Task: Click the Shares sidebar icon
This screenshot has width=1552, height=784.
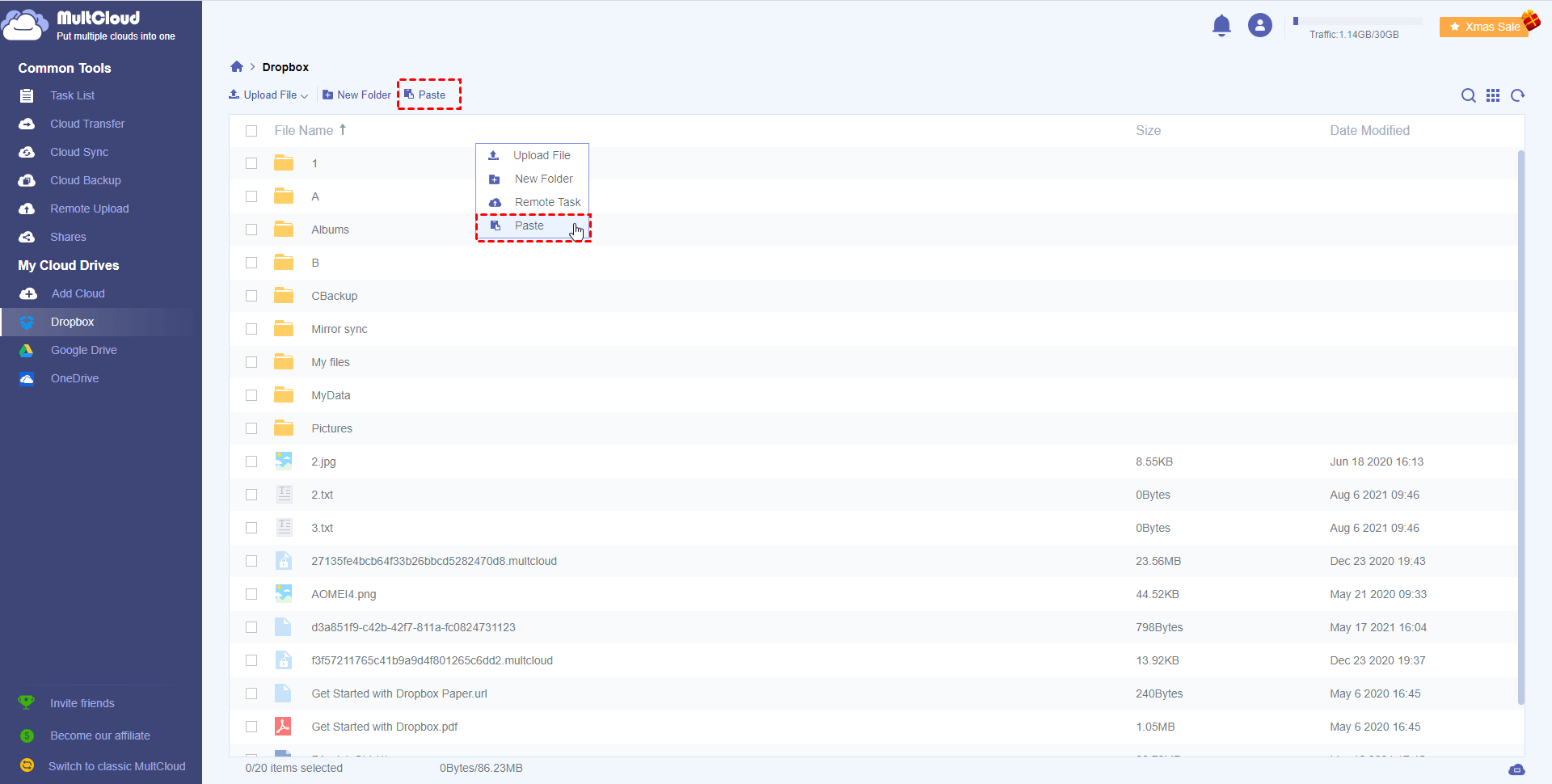Action: [27, 237]
